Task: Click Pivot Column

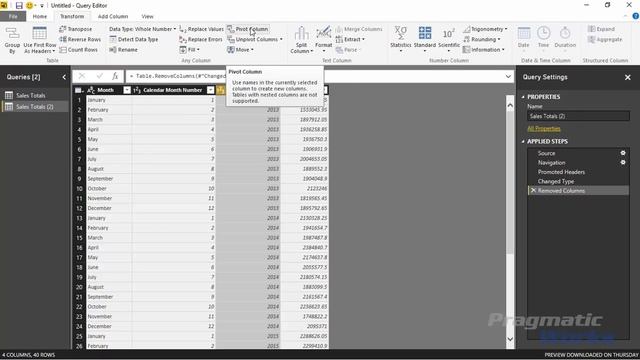Action: tap(248, 29)
